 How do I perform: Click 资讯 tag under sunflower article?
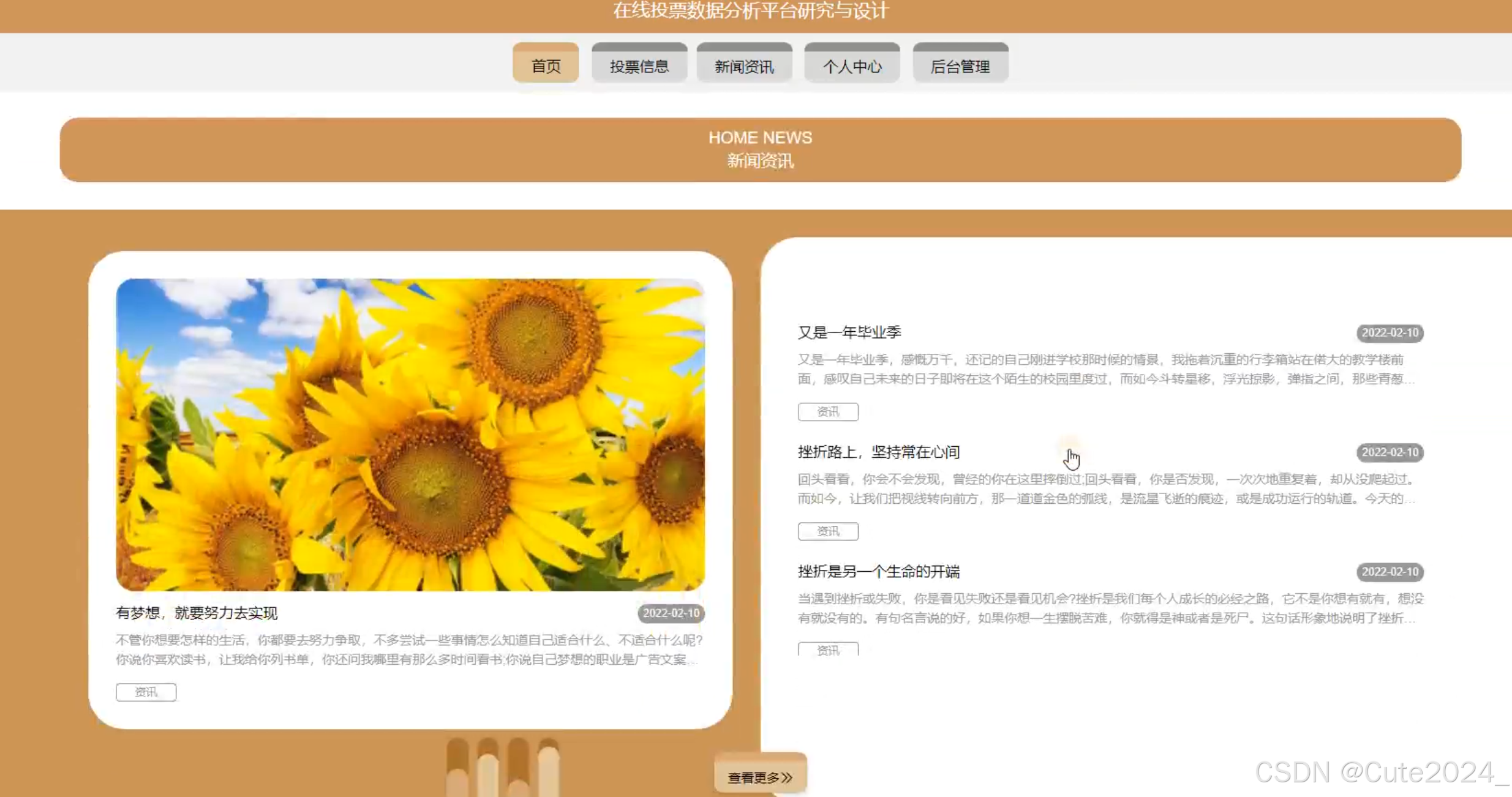(x=146, y=692)
